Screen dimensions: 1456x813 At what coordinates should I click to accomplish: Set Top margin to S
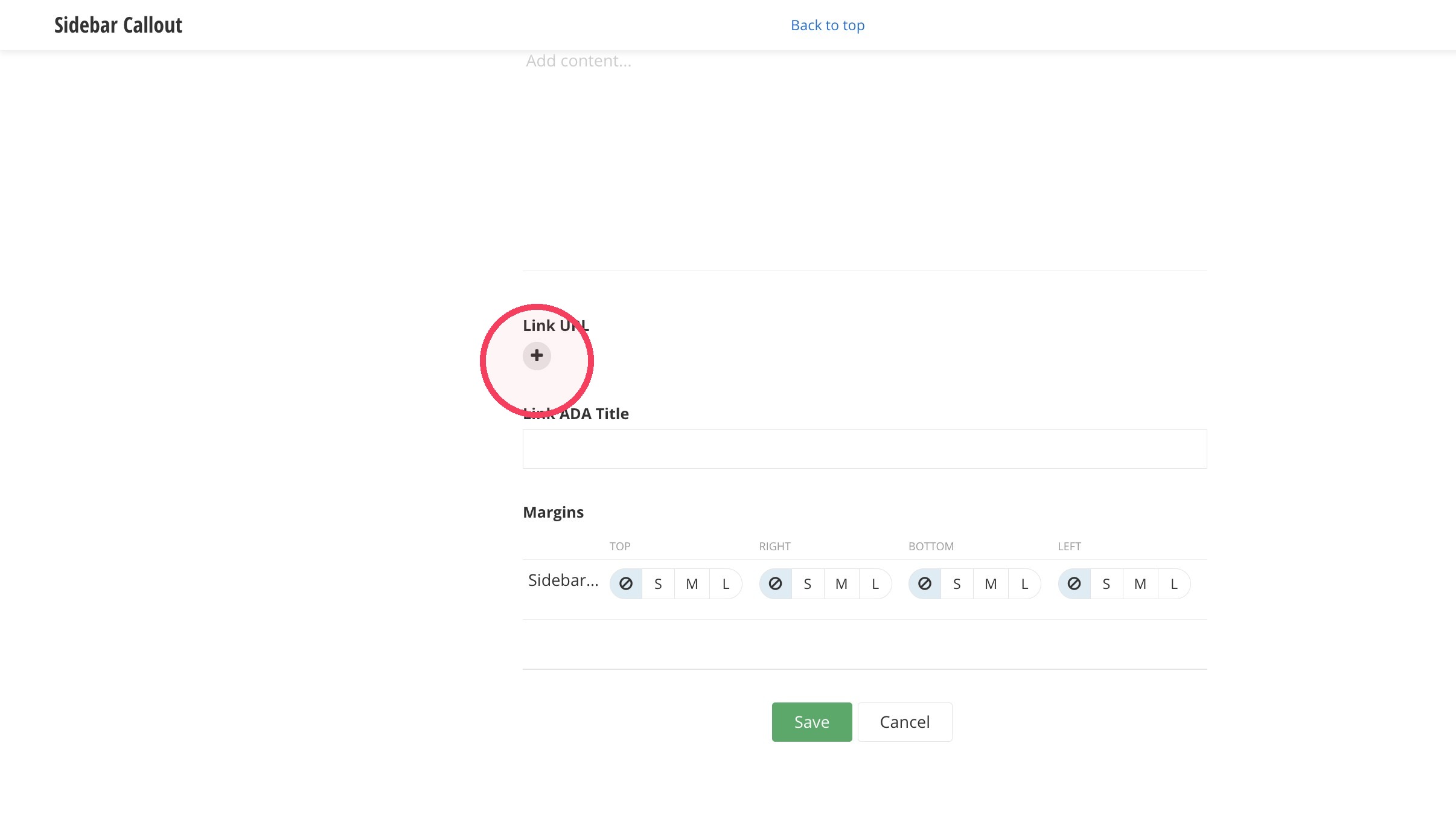click(658, 584)
